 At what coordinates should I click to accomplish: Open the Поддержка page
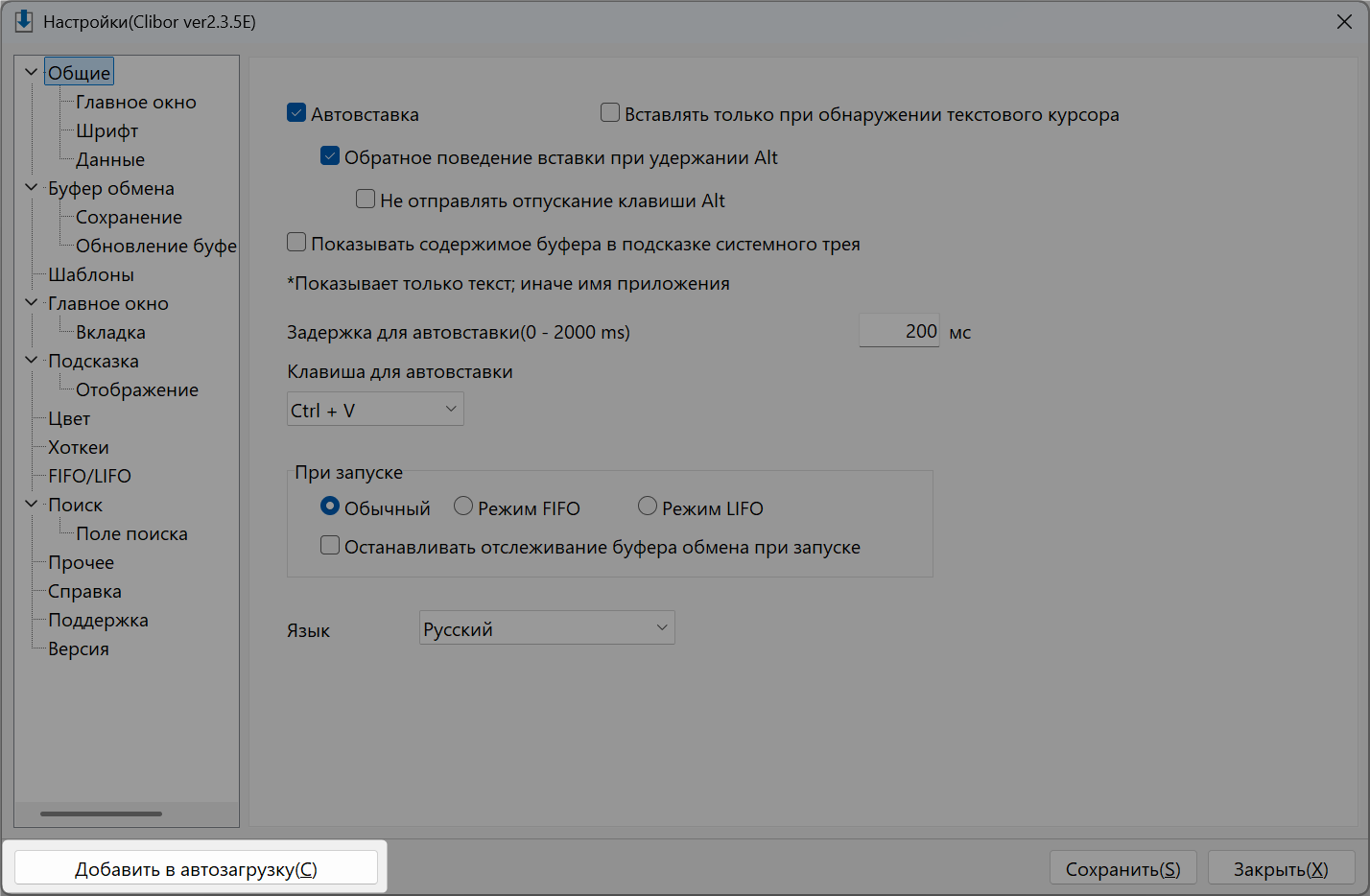pos(99,620)
